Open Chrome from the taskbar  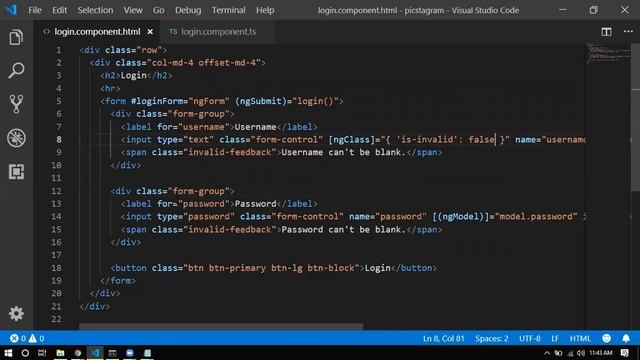[x=78, y=353]
